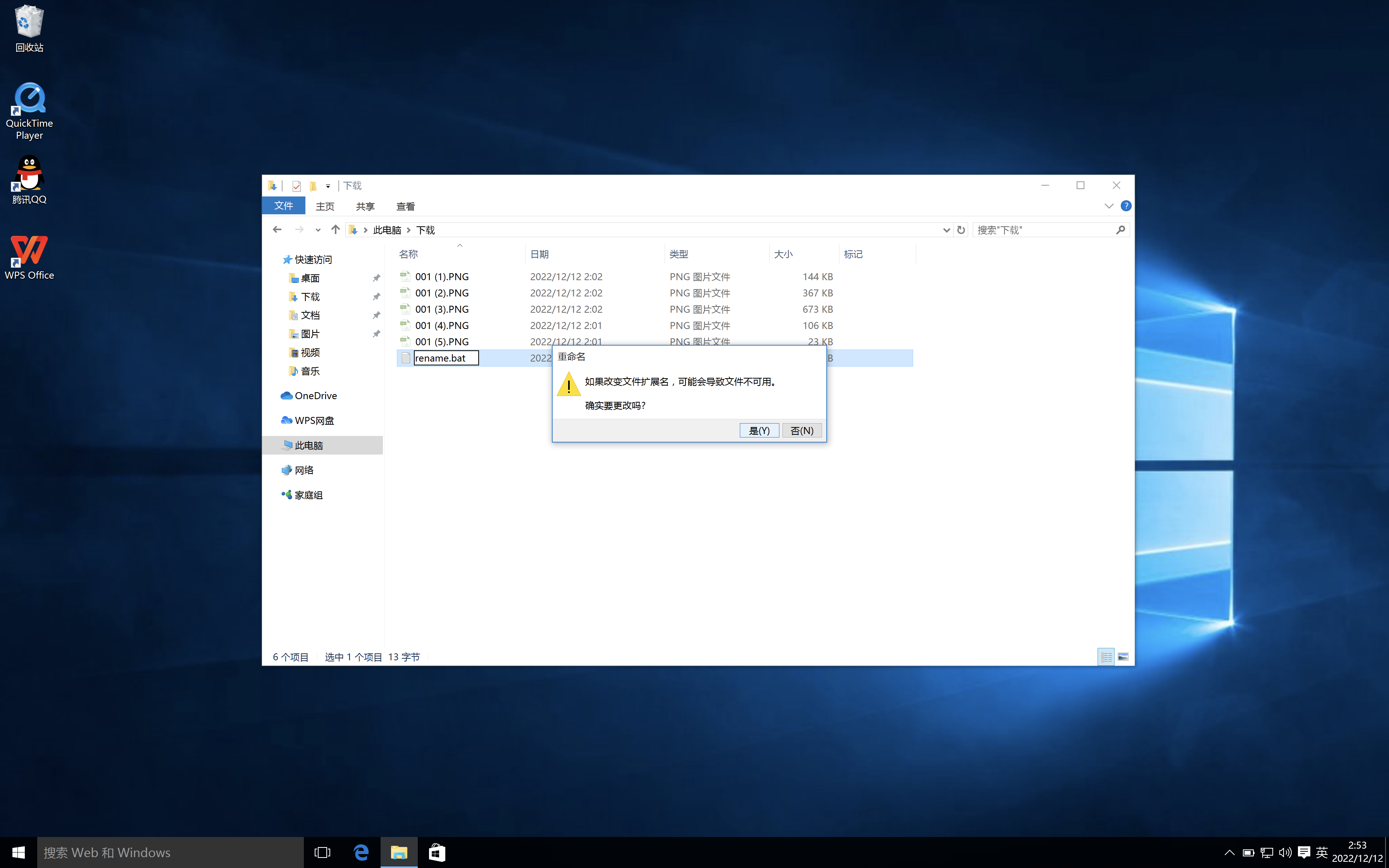Select OneDrive in navigation pane
The height and width of the screenshot is (868, 1389).
315,396
